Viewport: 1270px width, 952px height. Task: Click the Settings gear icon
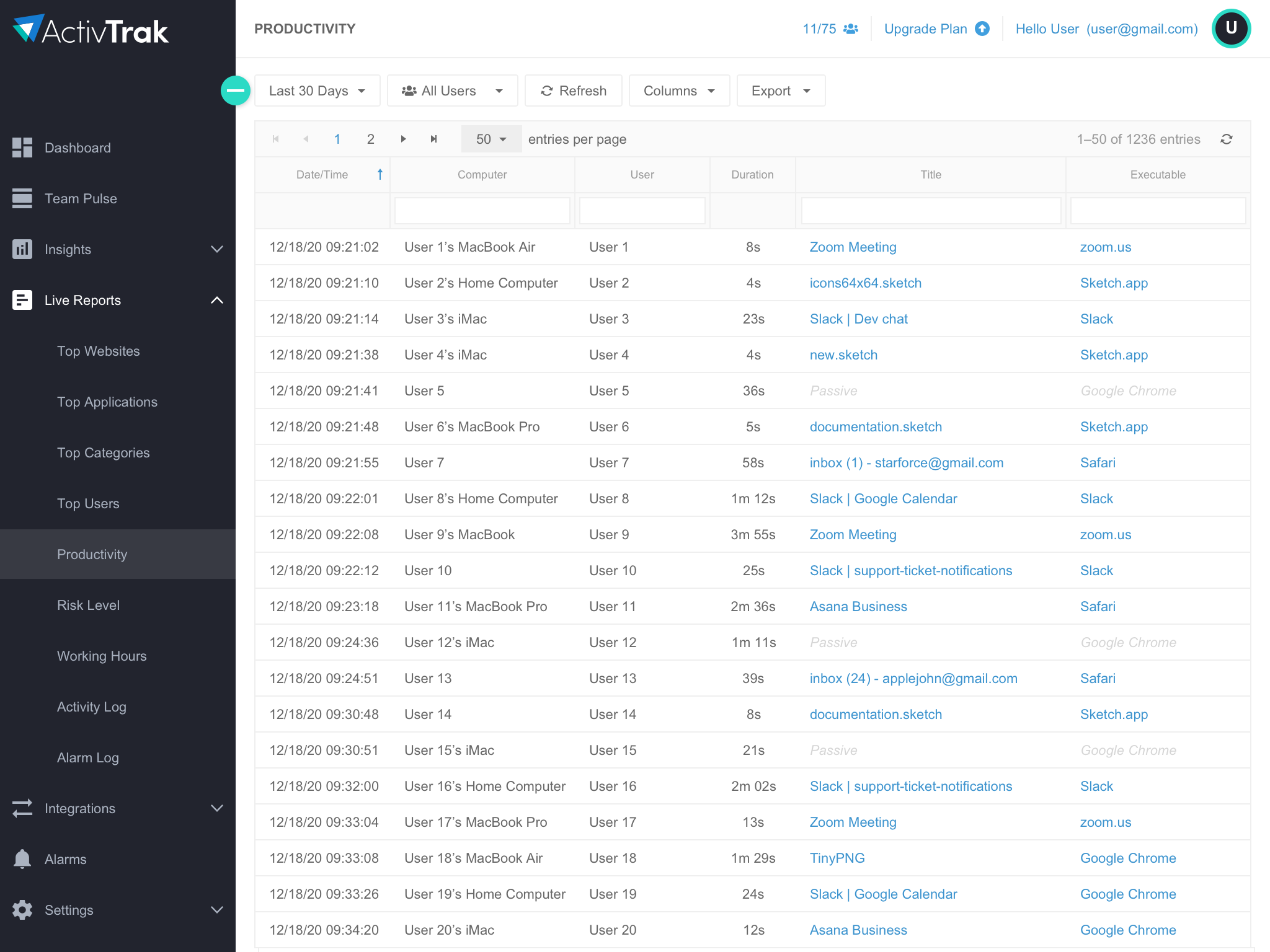point(22,910)
